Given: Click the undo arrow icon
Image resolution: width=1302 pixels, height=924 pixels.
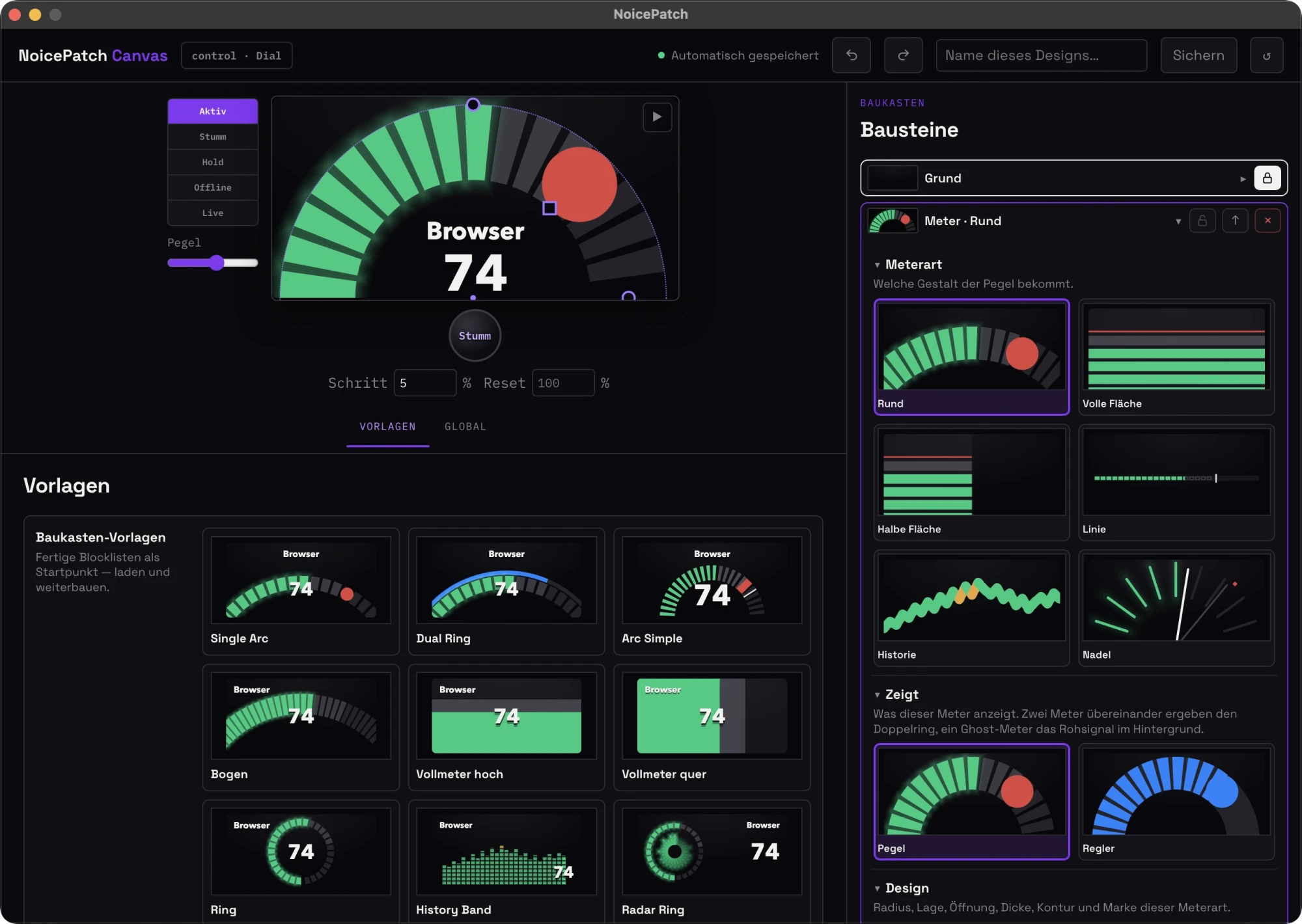Looking at the screenshot, I should click(852, 55).
